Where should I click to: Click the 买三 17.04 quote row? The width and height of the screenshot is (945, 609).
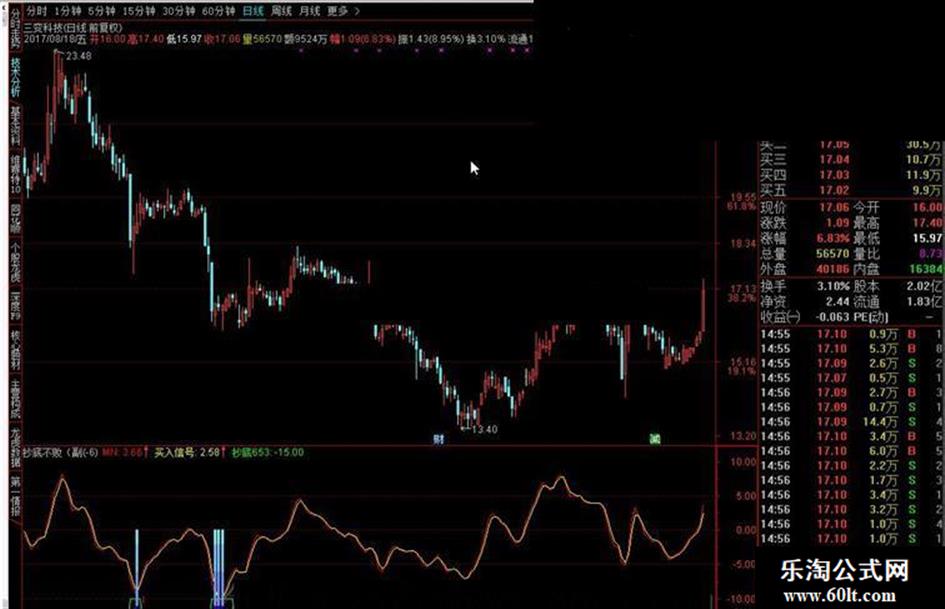click(x=850, y=160)
